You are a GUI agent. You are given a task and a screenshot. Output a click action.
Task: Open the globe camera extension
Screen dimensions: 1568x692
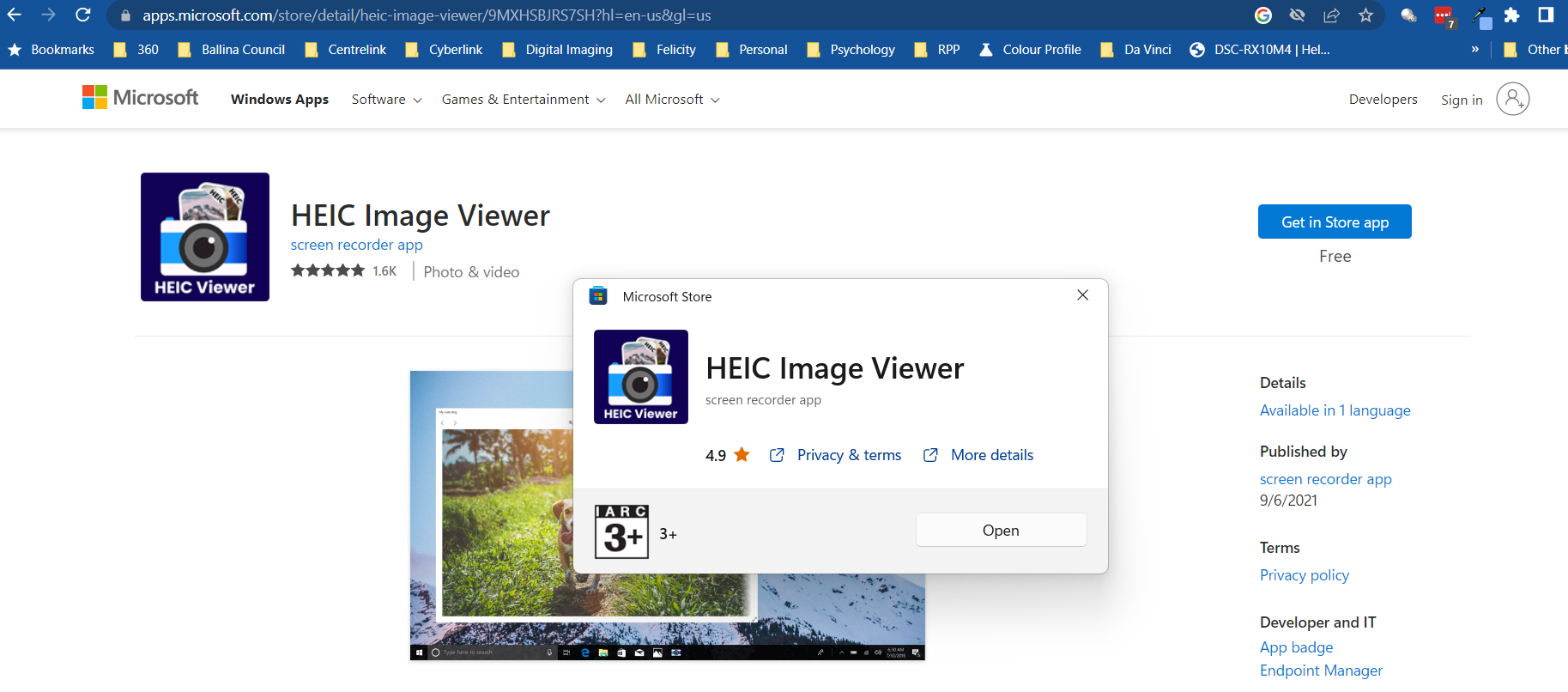tap(1408, 15)
